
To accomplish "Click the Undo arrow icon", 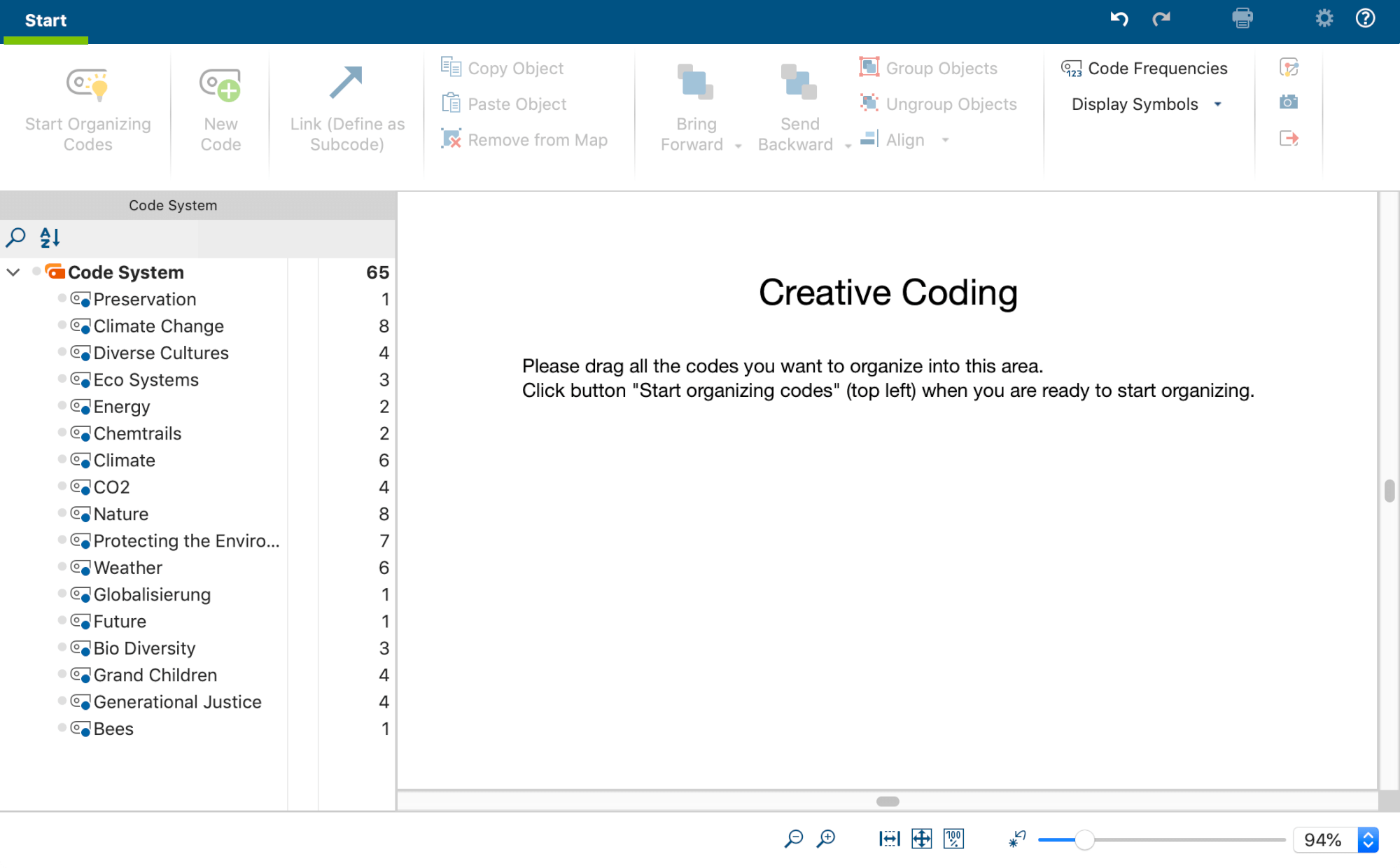I will (1119, 19).
